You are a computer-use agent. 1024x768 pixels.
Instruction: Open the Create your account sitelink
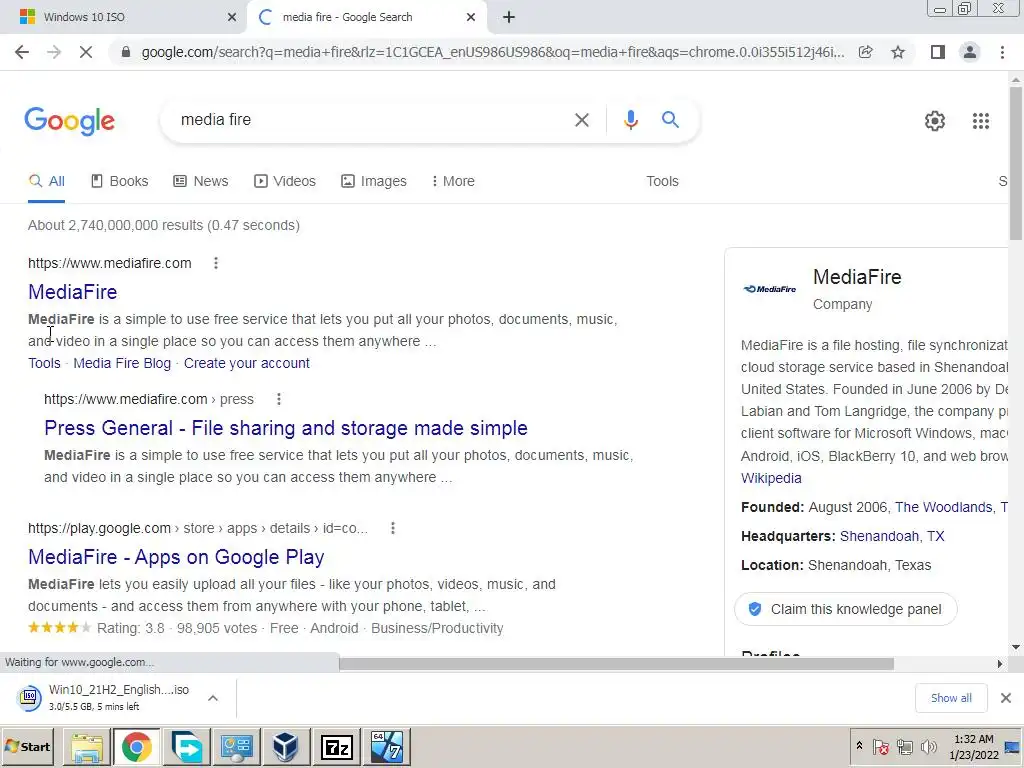247,363
